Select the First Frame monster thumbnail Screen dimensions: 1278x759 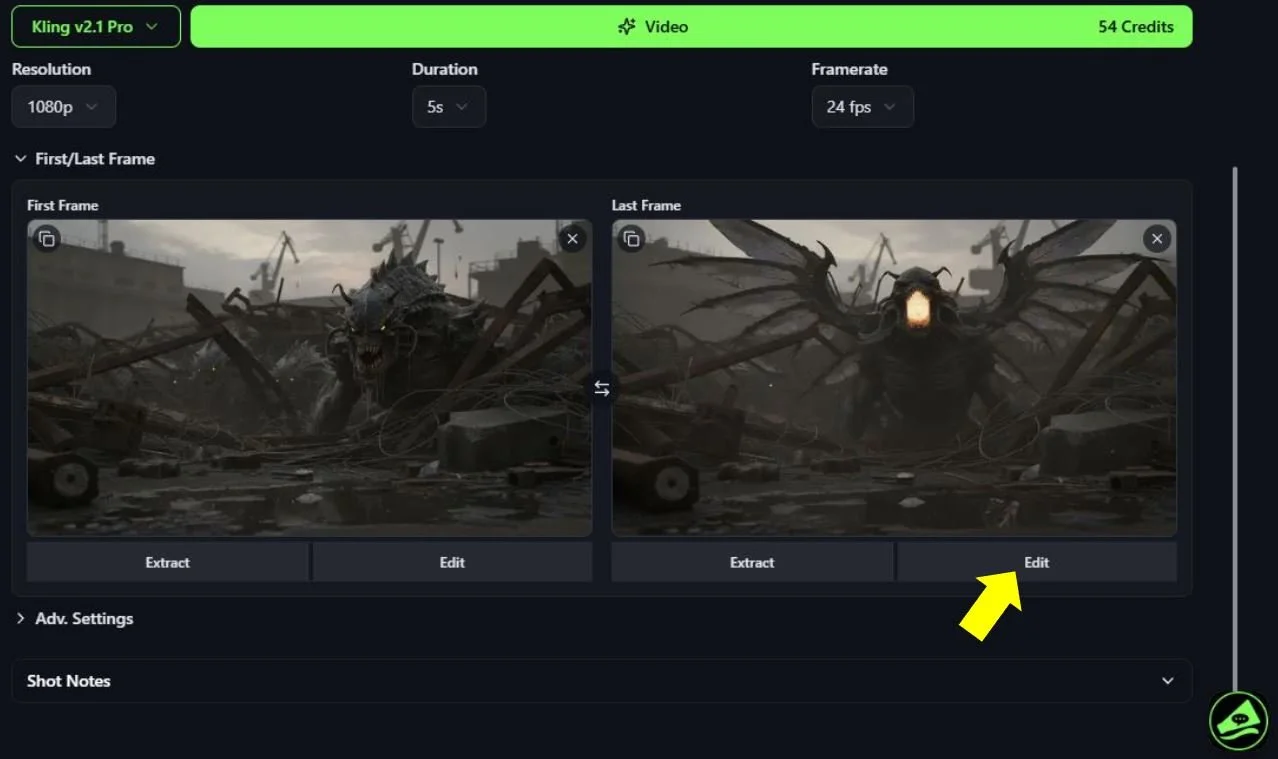[309, 378]
